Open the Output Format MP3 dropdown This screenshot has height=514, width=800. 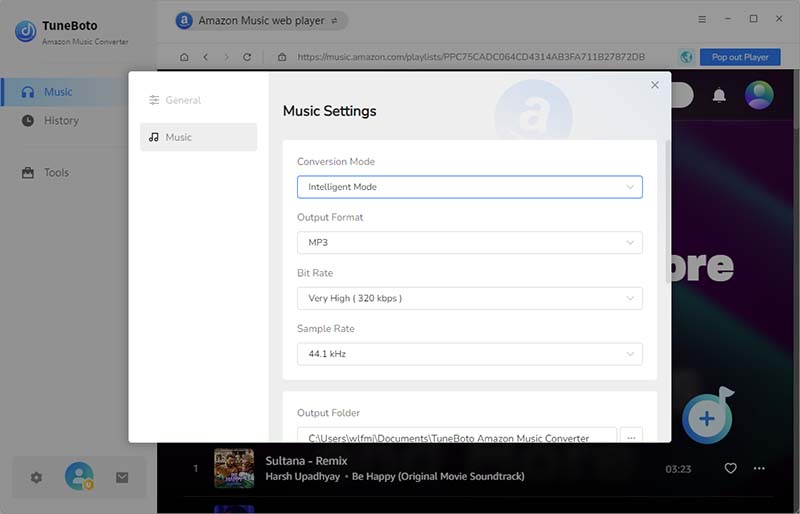pyautogui.click(x=469, y=243)
